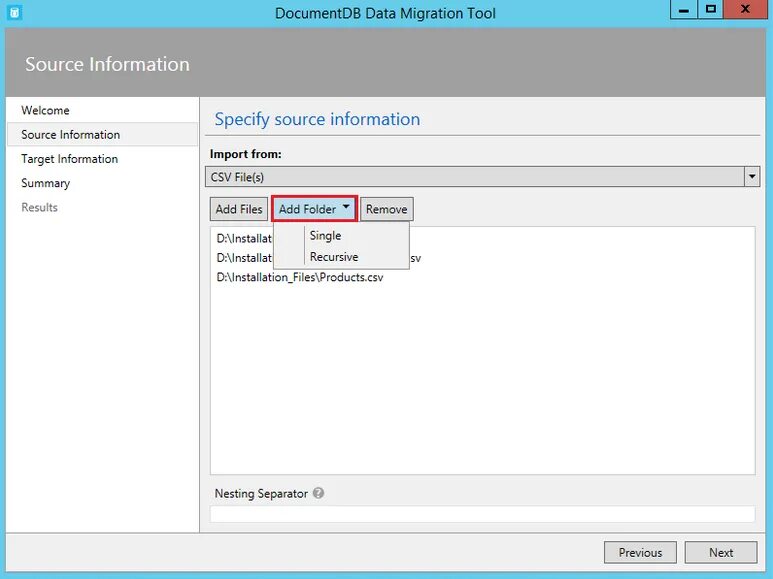Viewport: 773px width, 579px height.
Task: Click the Remove button
Action: (x=386, y=209)
